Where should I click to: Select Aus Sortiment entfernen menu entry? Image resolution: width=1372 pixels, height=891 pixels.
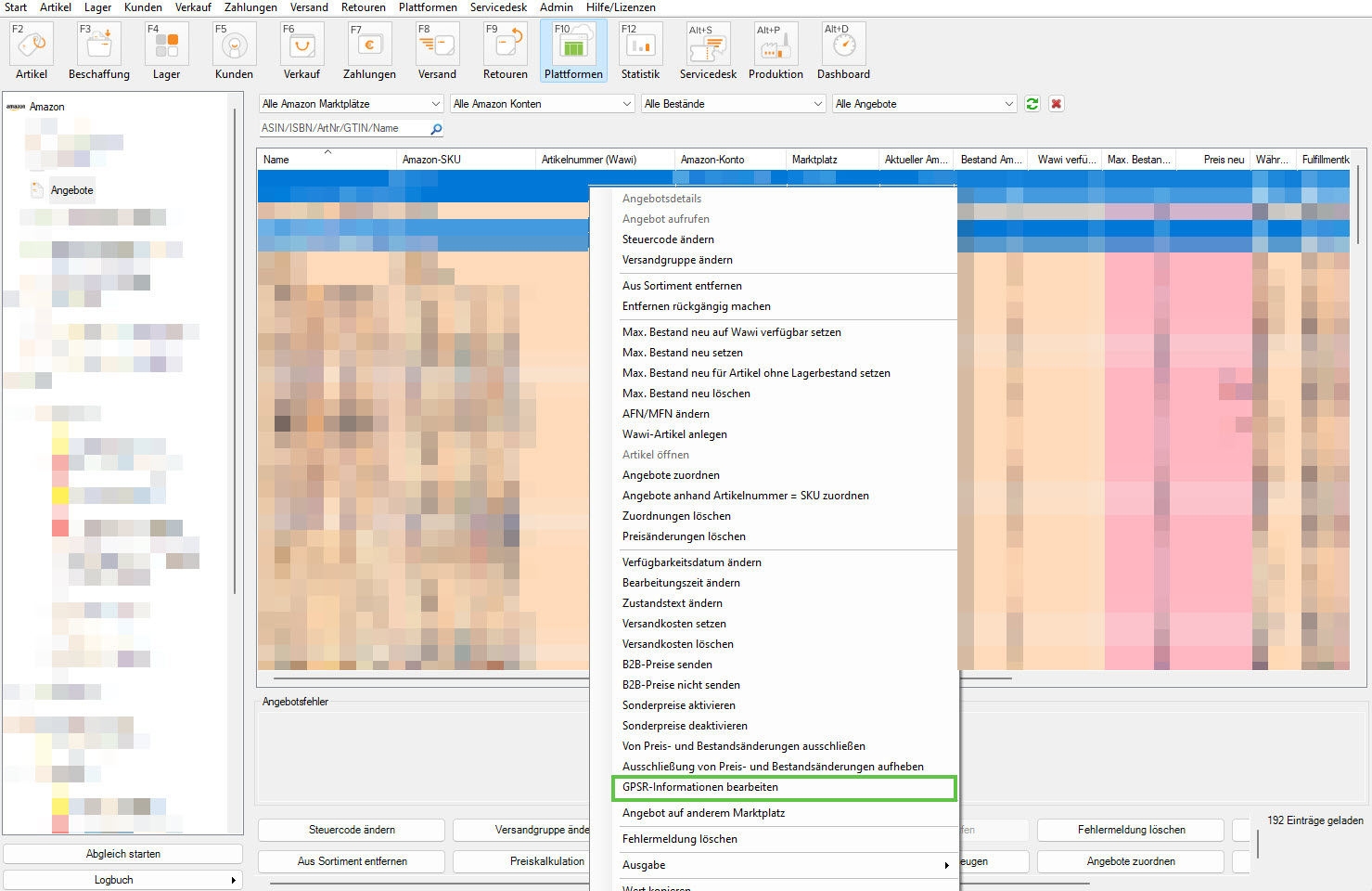tap(682, 286)
